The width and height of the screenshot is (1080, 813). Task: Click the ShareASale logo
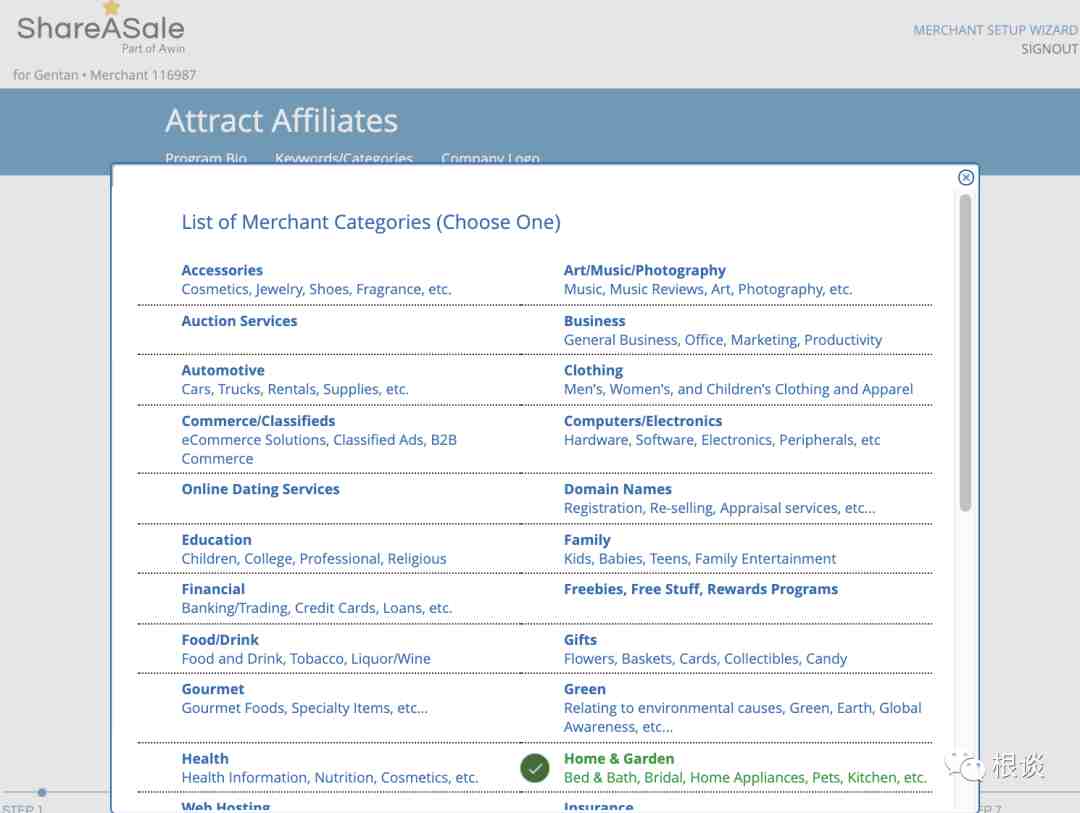click(101, 28)
